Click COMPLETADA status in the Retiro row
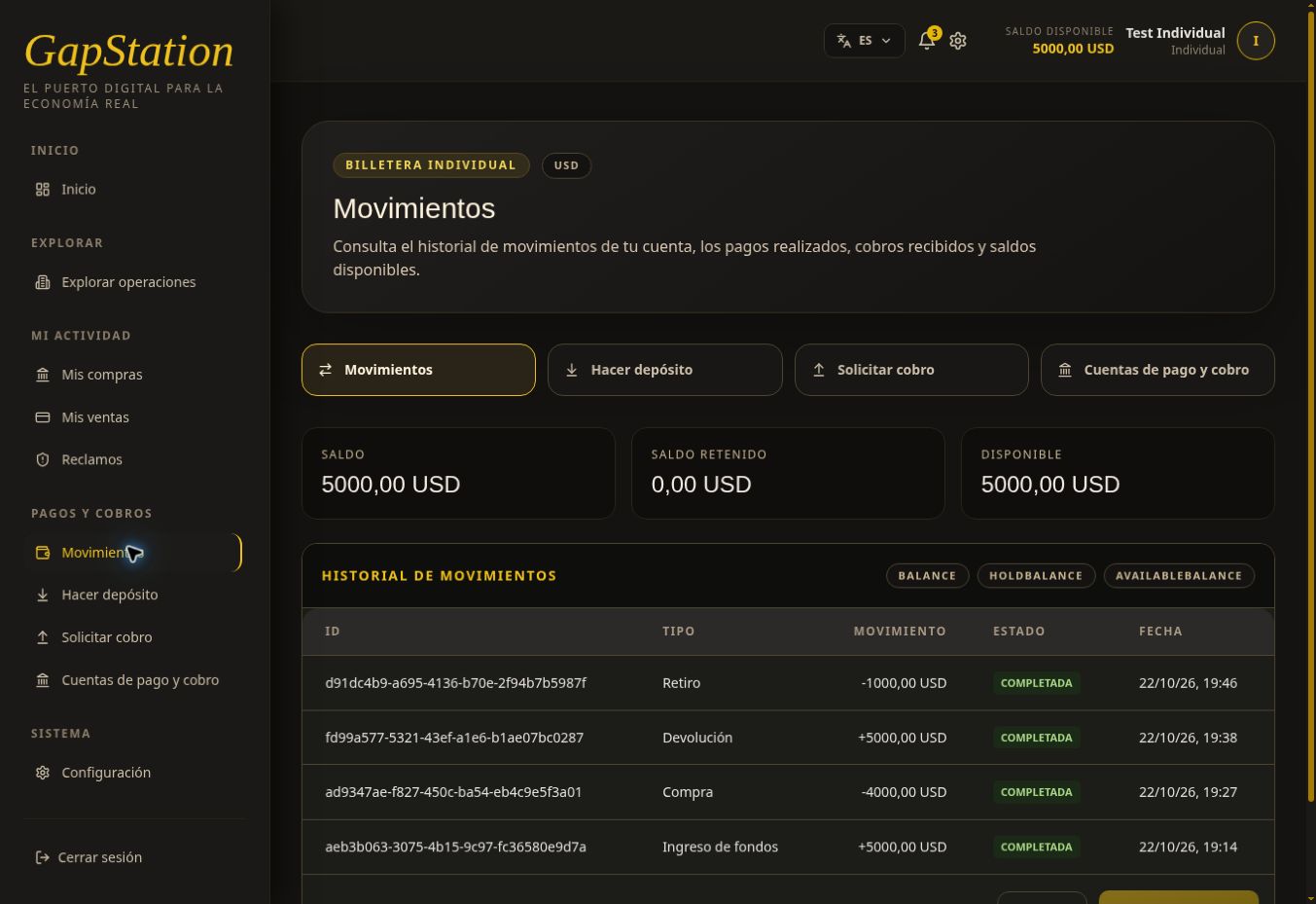 [x=1037, y=683]
